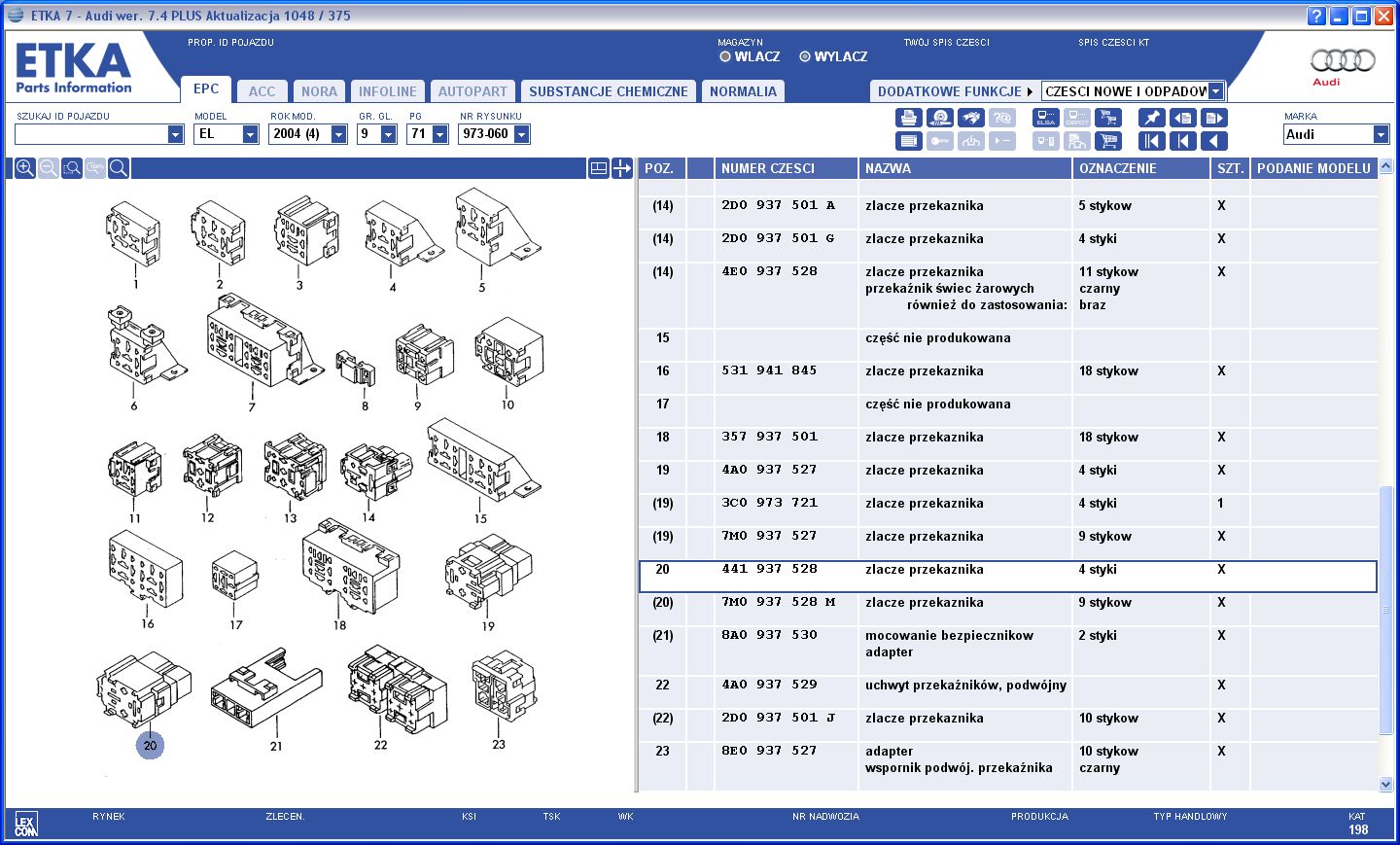The height and width of the screenshot is (845, 1400).
Task: Click the page with left arrow icon
Action: (1183, 118)
